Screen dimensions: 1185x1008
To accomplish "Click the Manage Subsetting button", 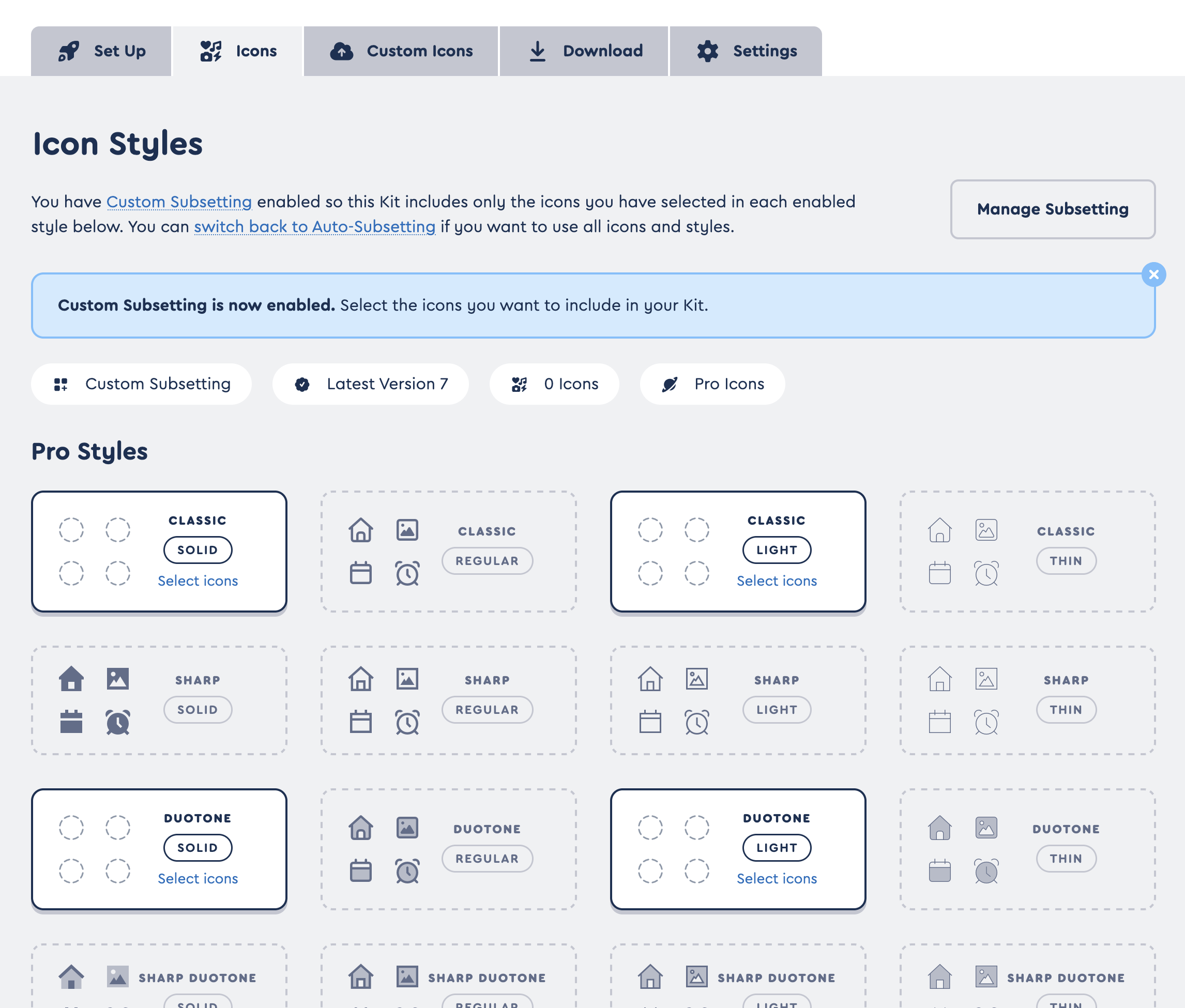I will click(1052, 209).
